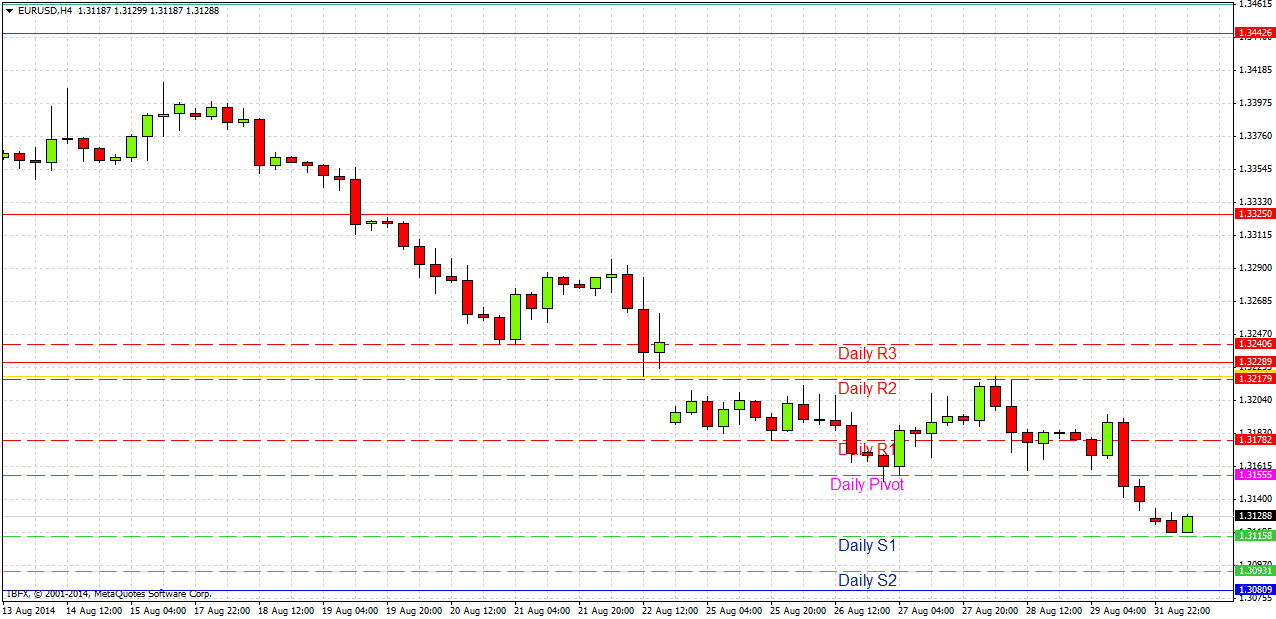Image resolution: width=1276 pixels, height=619 pixels.
Task: Click the red 1.34426 tag at top
Action: pos(1256,33)
